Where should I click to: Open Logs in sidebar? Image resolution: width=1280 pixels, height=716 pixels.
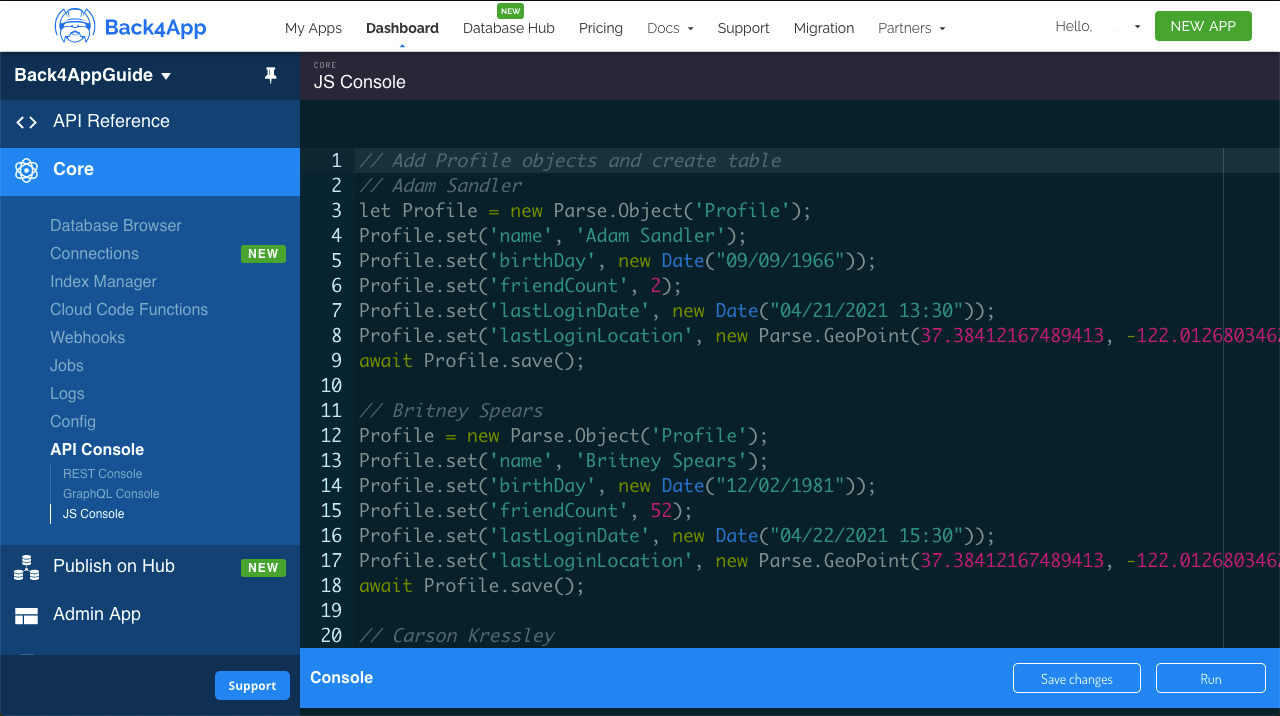point(67,394)
